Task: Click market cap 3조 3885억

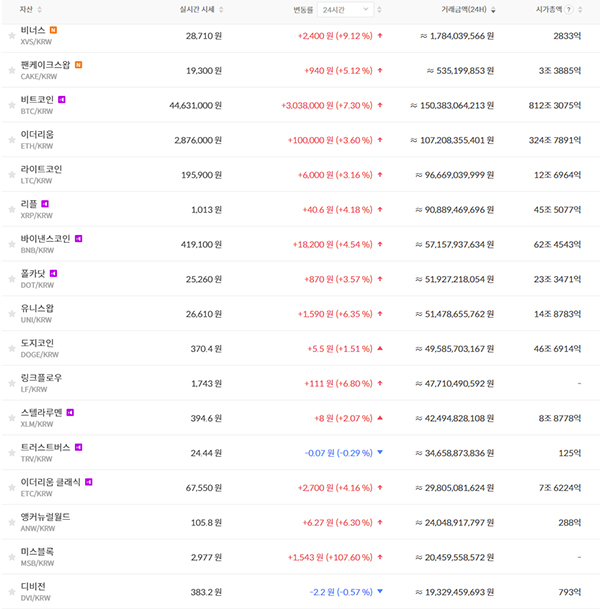Action: [x=560, y=70]
